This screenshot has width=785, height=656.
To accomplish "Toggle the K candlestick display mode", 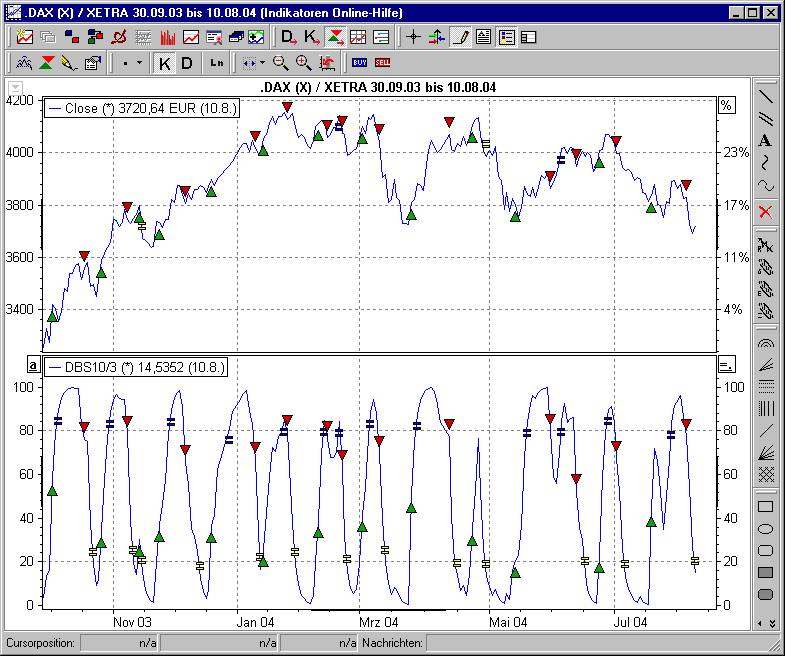I will [x=165, y=63].
